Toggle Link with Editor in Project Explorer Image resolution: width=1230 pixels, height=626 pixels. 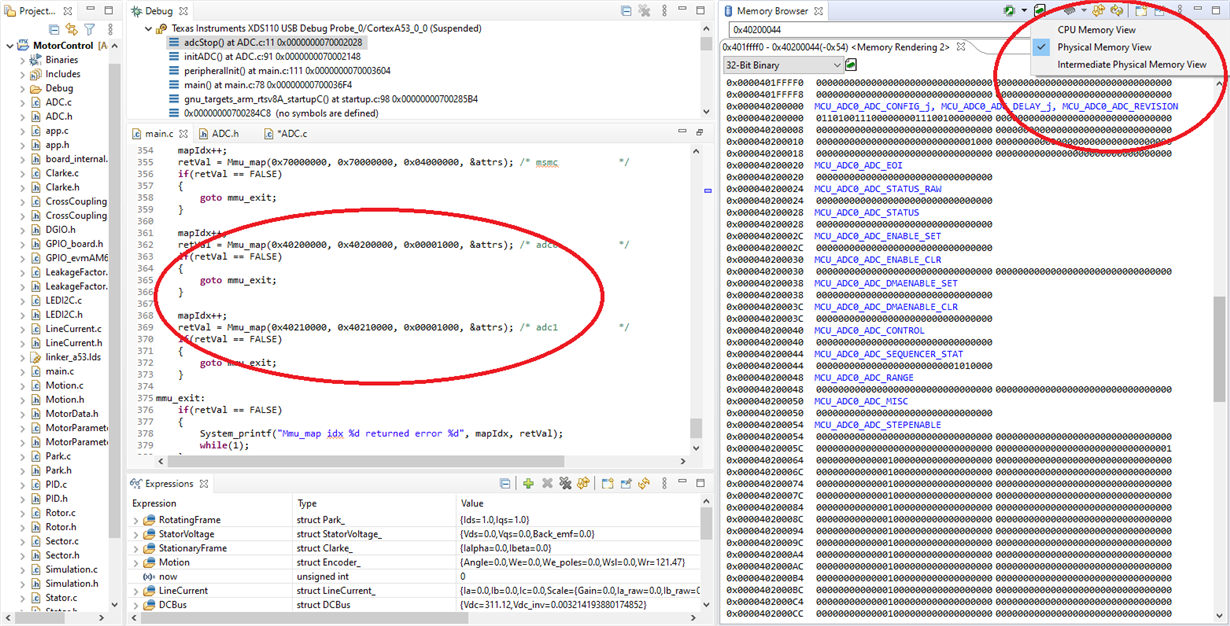coord(71,30)
